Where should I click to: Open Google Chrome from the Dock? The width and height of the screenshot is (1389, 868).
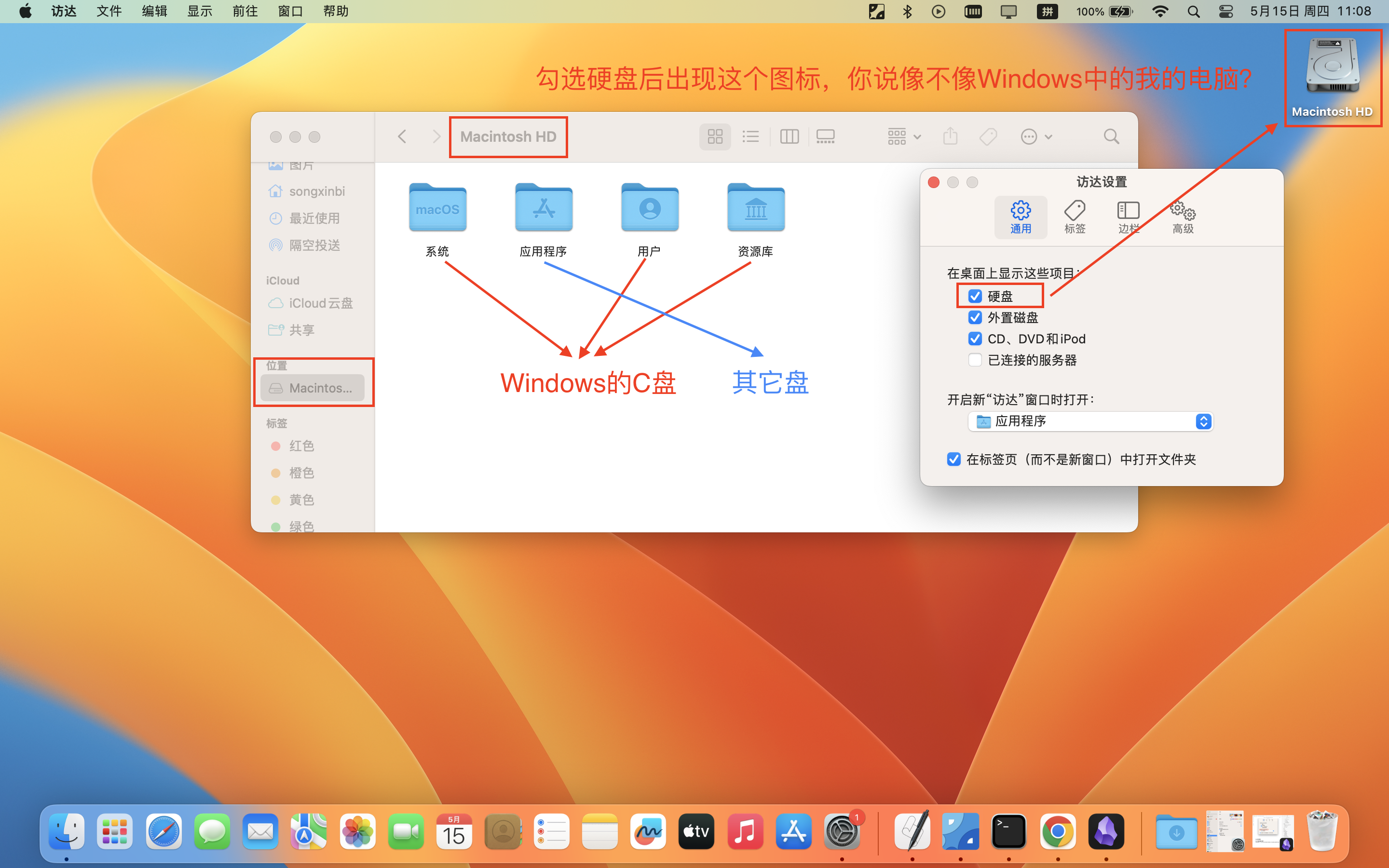pyautogui.click(x=1058, y=831)
